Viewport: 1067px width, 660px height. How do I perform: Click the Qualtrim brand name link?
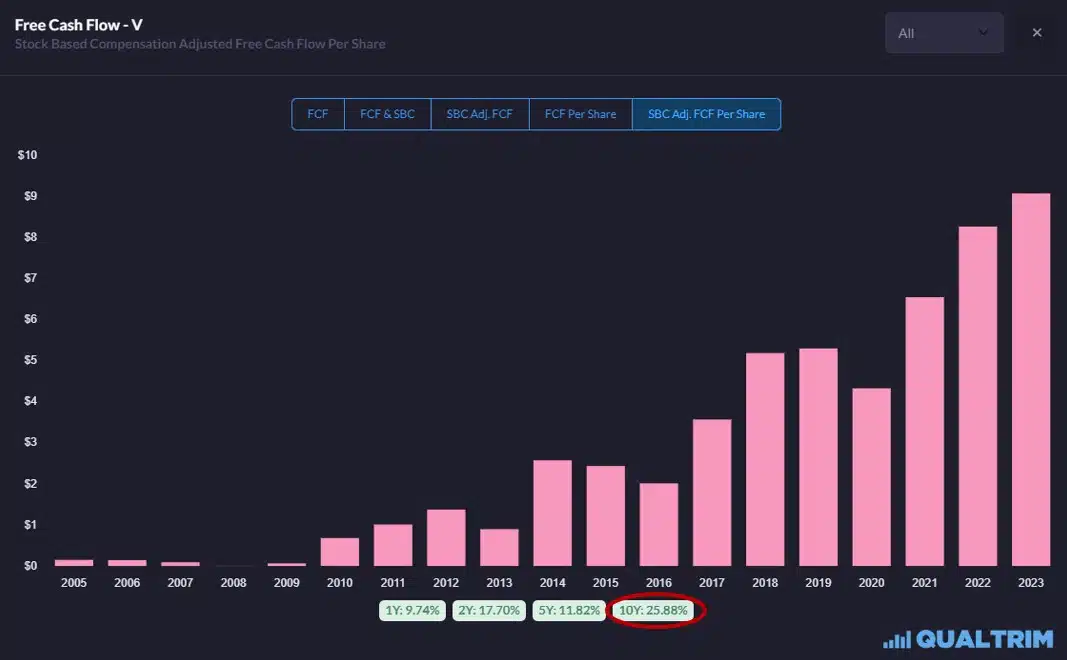pyautogui.click(x=984, y=639)
